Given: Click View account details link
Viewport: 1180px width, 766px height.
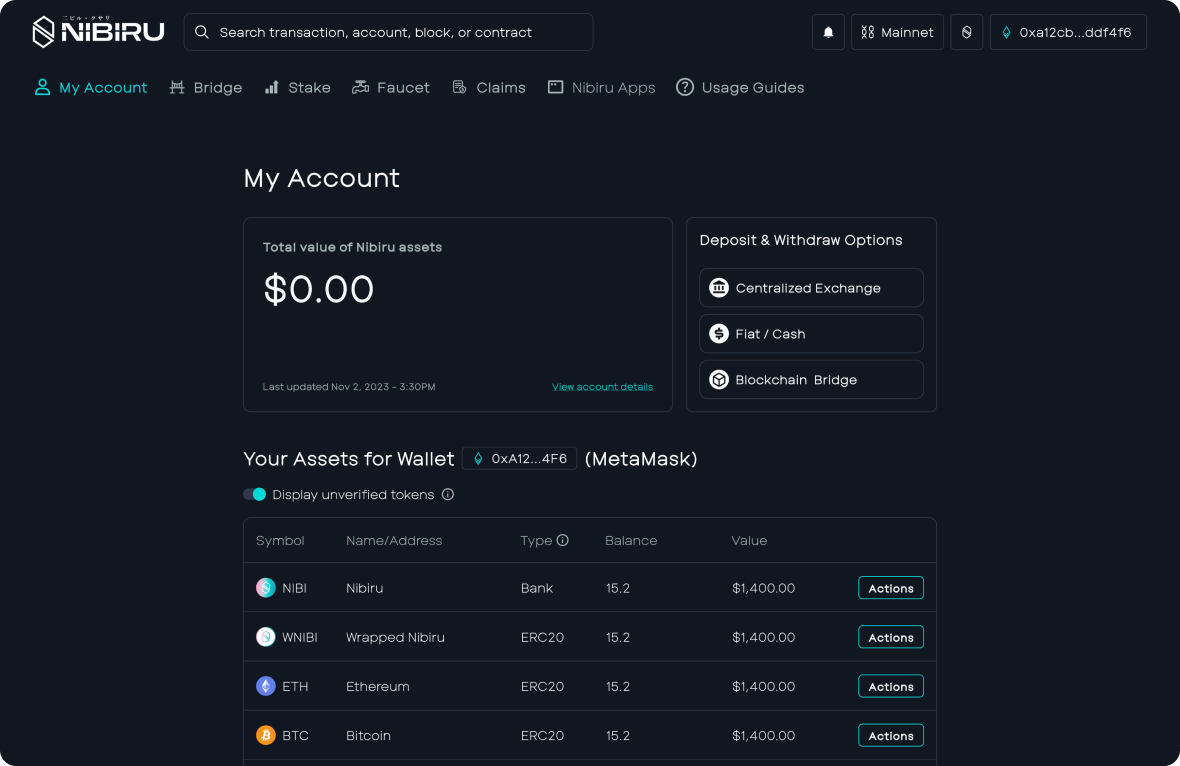Looking at the screenshot, I should coord(602,387).
